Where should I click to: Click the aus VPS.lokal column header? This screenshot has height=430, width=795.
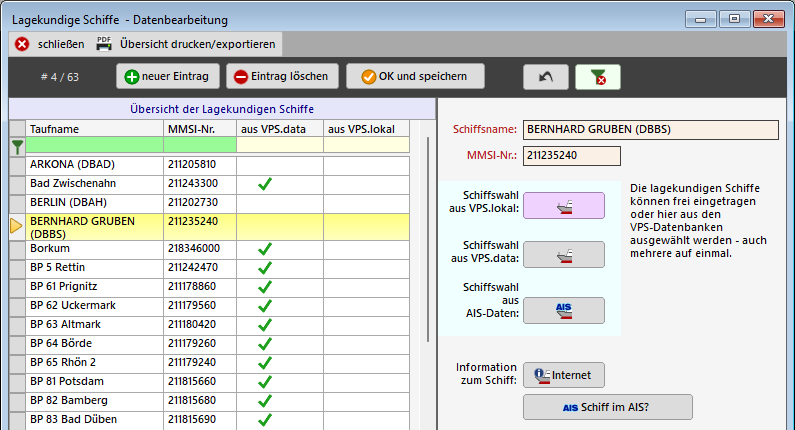tap(364, 129)
